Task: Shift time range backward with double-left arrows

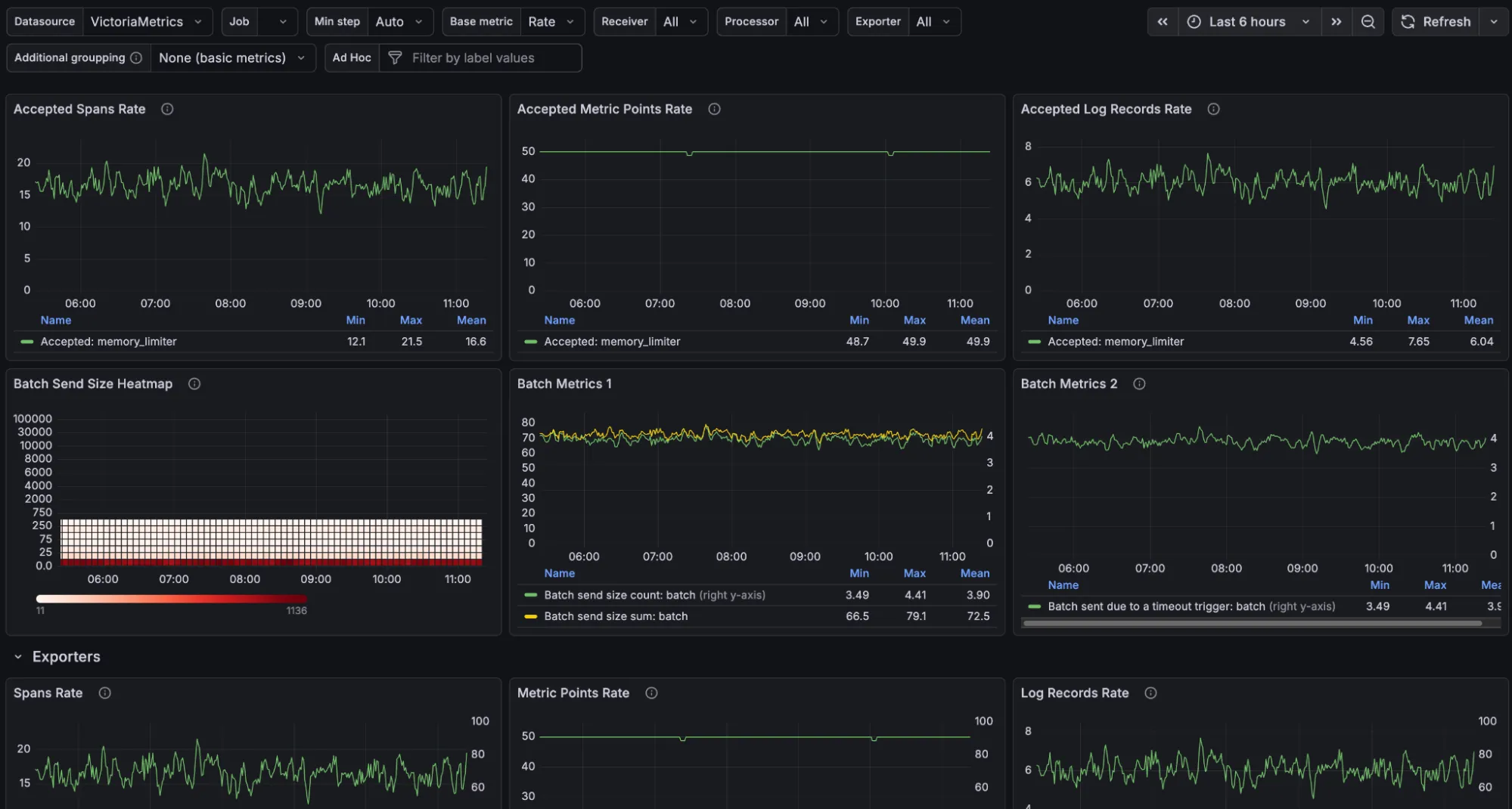Action: 1163,22
